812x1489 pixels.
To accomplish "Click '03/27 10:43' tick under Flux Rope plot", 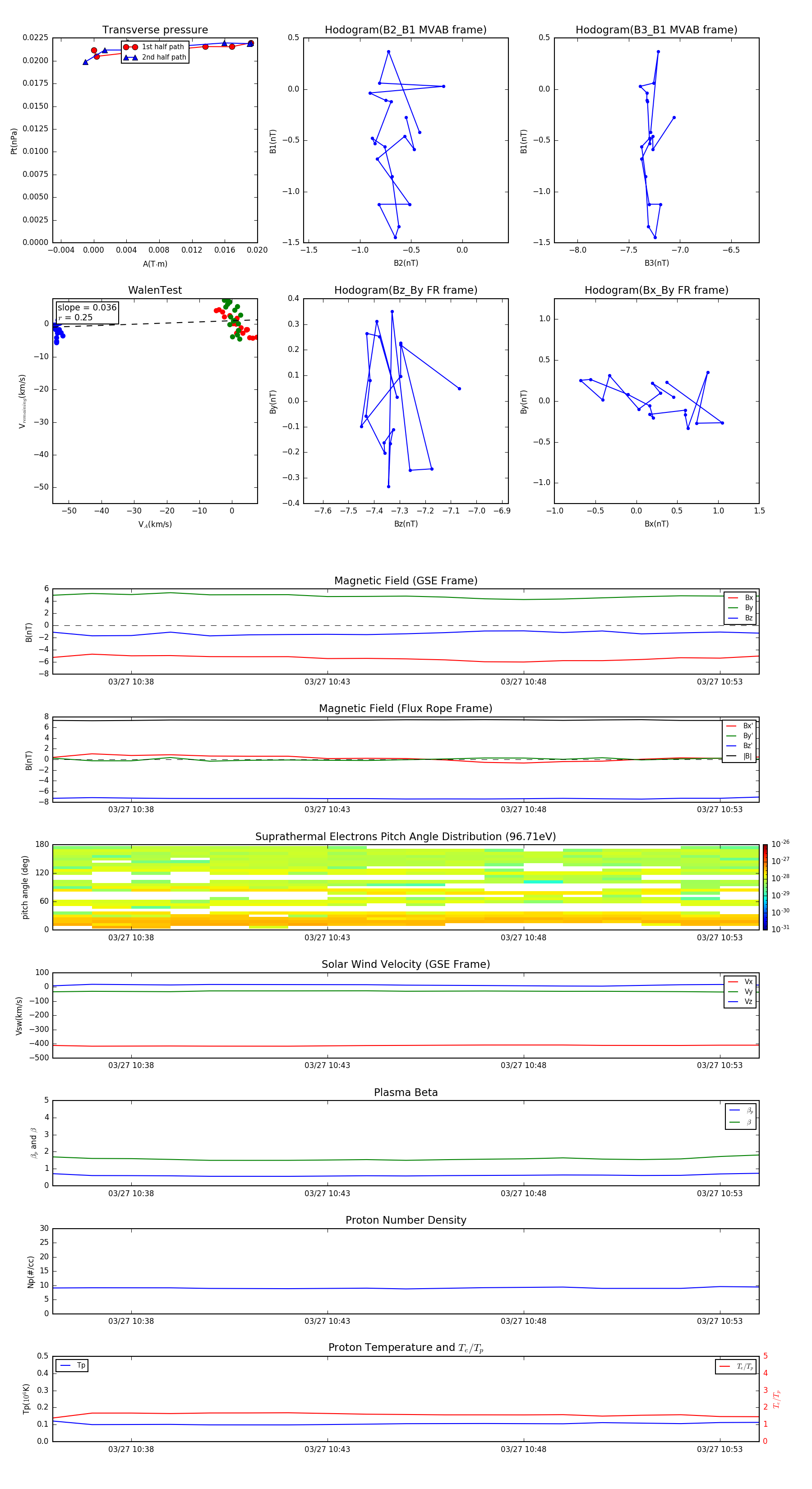I will point(327,810).
